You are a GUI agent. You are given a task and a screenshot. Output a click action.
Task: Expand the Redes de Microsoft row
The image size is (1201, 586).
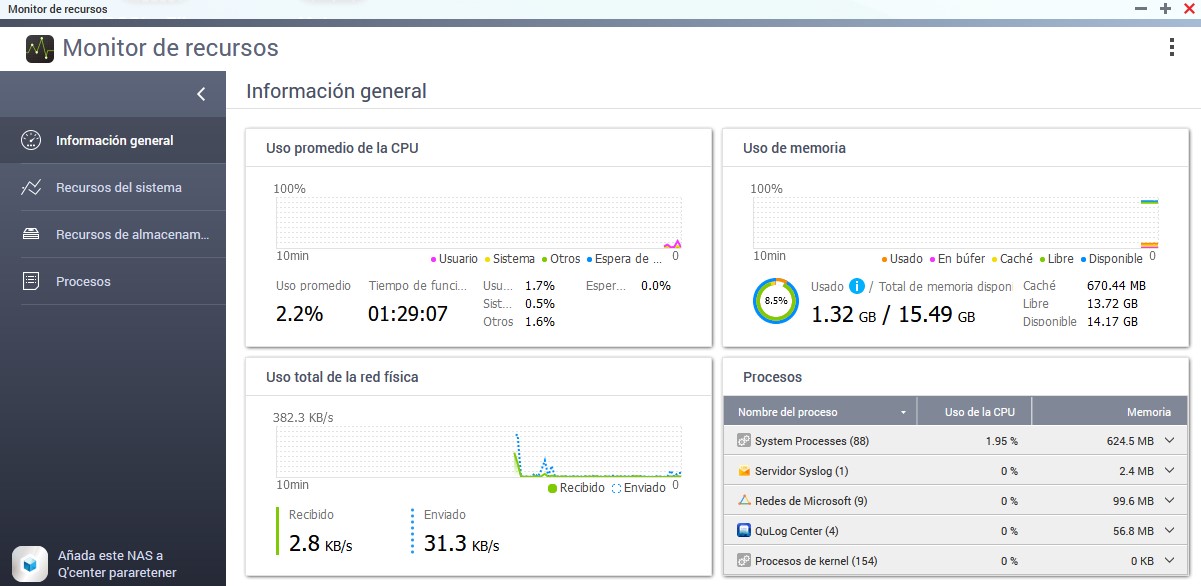(1169, 501)
